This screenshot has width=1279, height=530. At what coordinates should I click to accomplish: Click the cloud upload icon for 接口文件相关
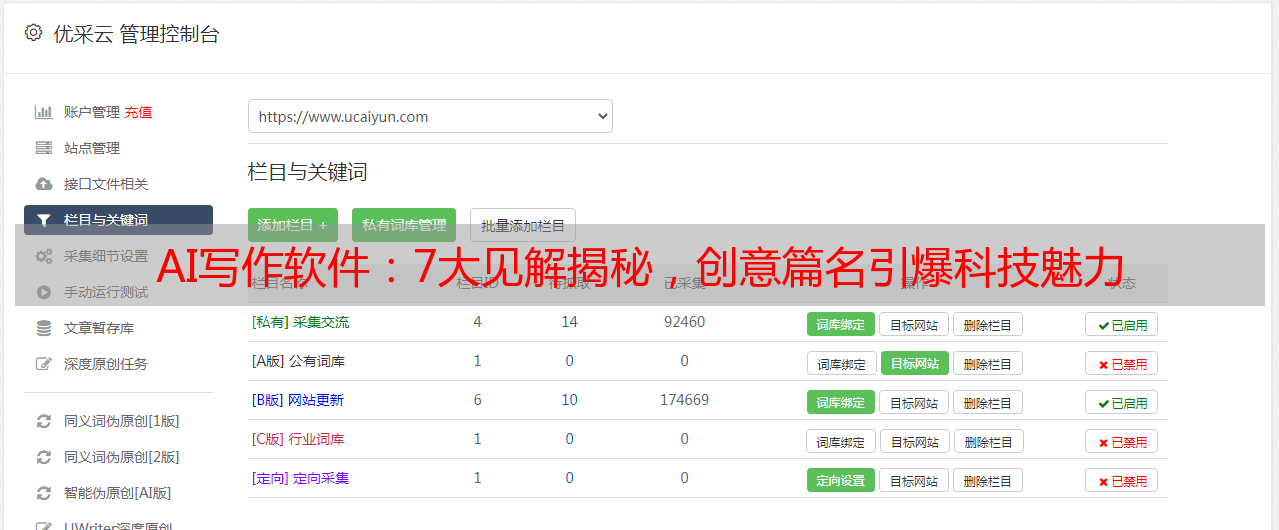[x=43, y=184]
